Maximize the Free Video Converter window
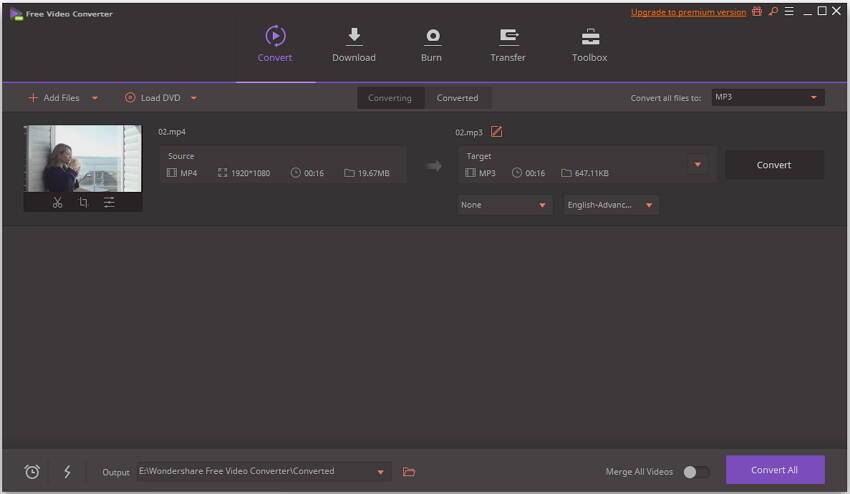The image size is (850, 494). (x=822, y=11)
